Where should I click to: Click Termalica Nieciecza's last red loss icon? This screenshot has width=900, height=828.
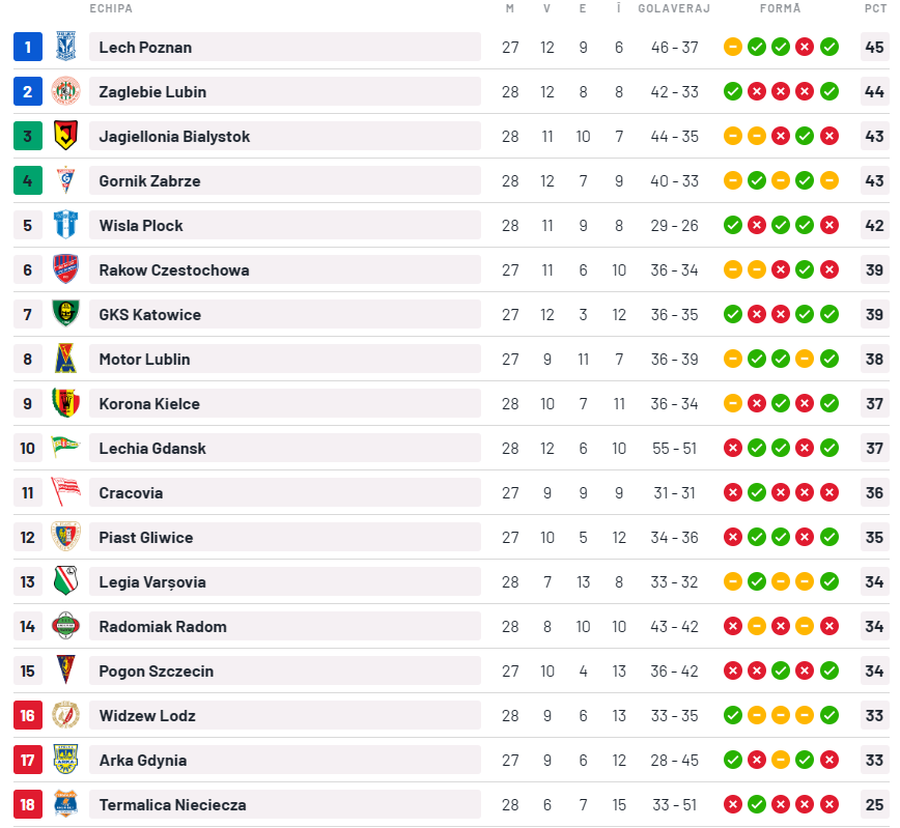click(829, 804)
